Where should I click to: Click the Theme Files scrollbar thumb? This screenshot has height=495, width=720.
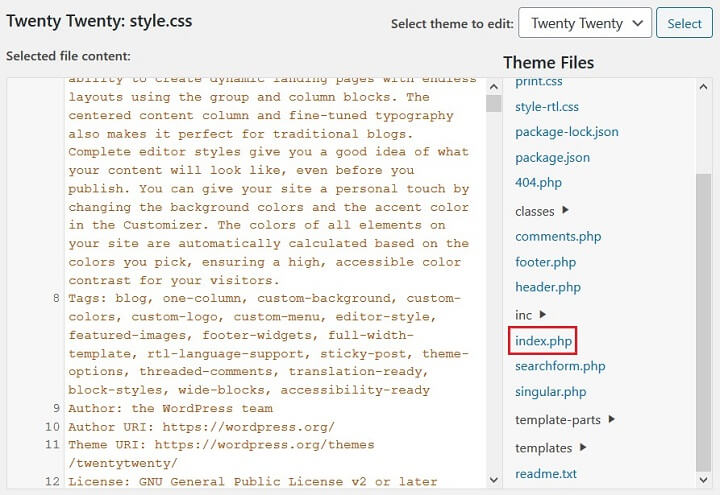coord(703,322)
